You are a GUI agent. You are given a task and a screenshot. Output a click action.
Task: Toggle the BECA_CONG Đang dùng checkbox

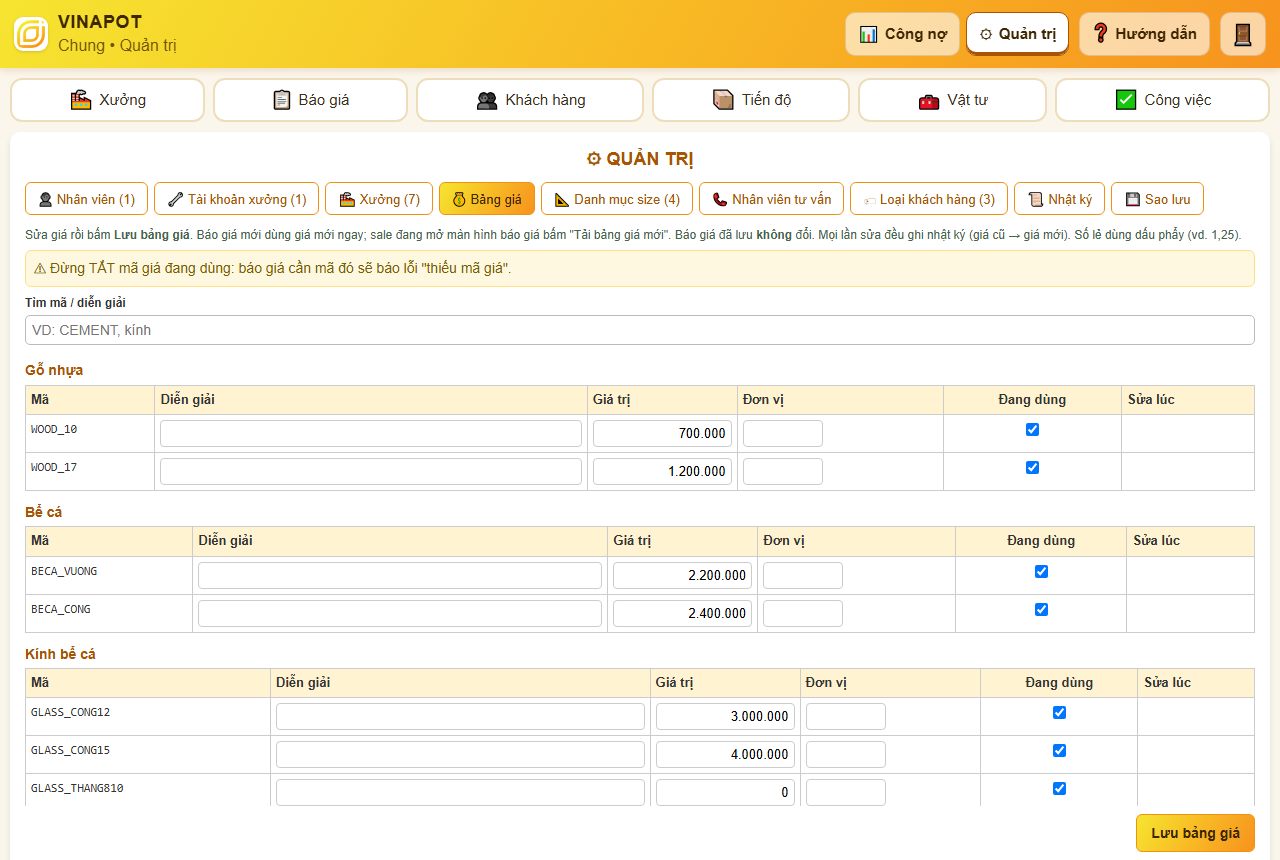[1041, 610]
